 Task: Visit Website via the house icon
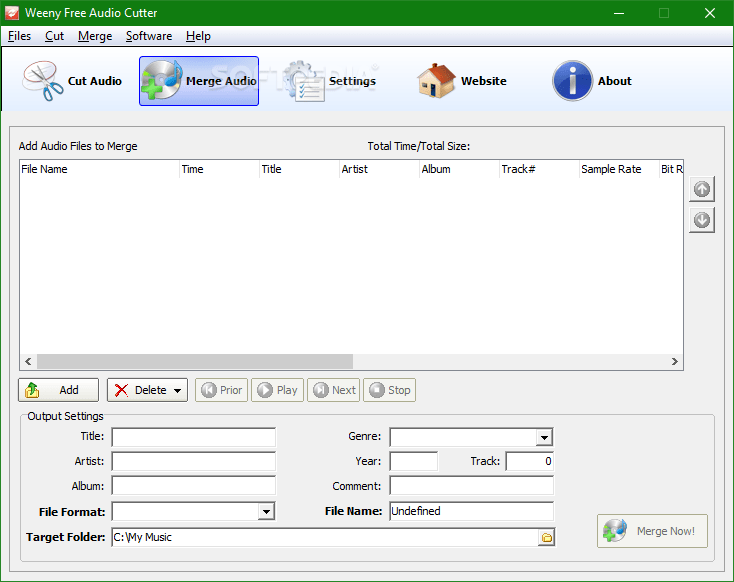pyautogui.click(x=462, y=81)
